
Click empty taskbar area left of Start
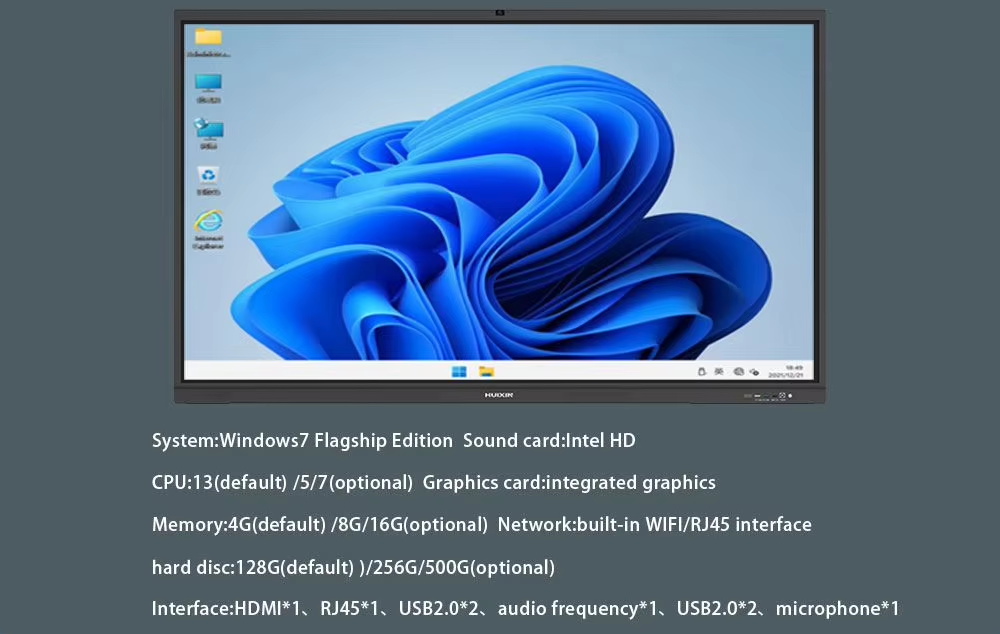click(x=320, y=371)
